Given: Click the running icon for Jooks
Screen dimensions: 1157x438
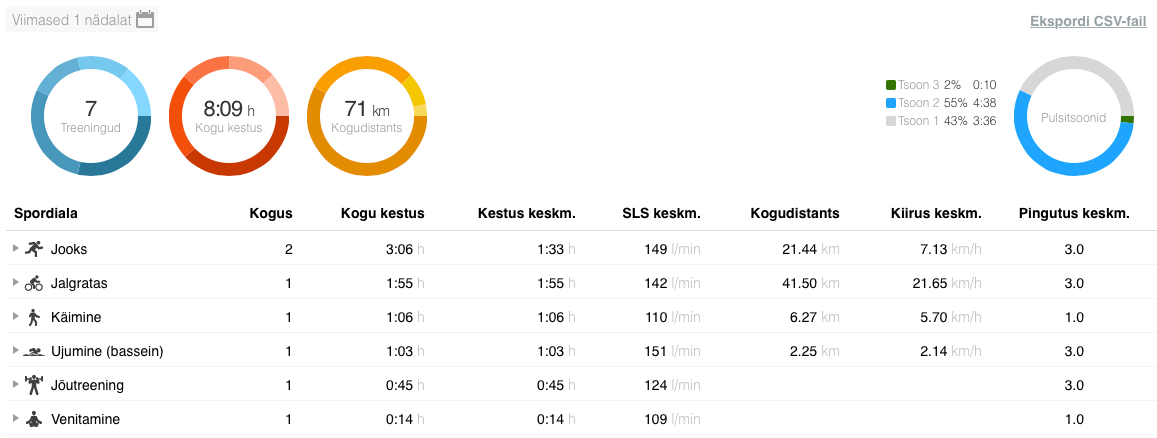Looking at the screenshot, I should 35,249.
